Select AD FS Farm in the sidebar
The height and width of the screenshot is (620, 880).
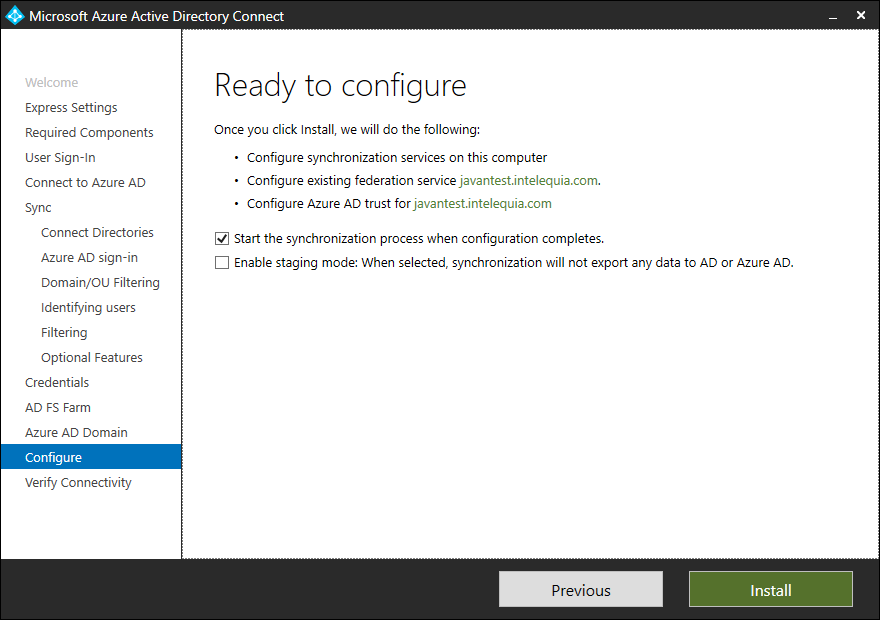(57, 407)
